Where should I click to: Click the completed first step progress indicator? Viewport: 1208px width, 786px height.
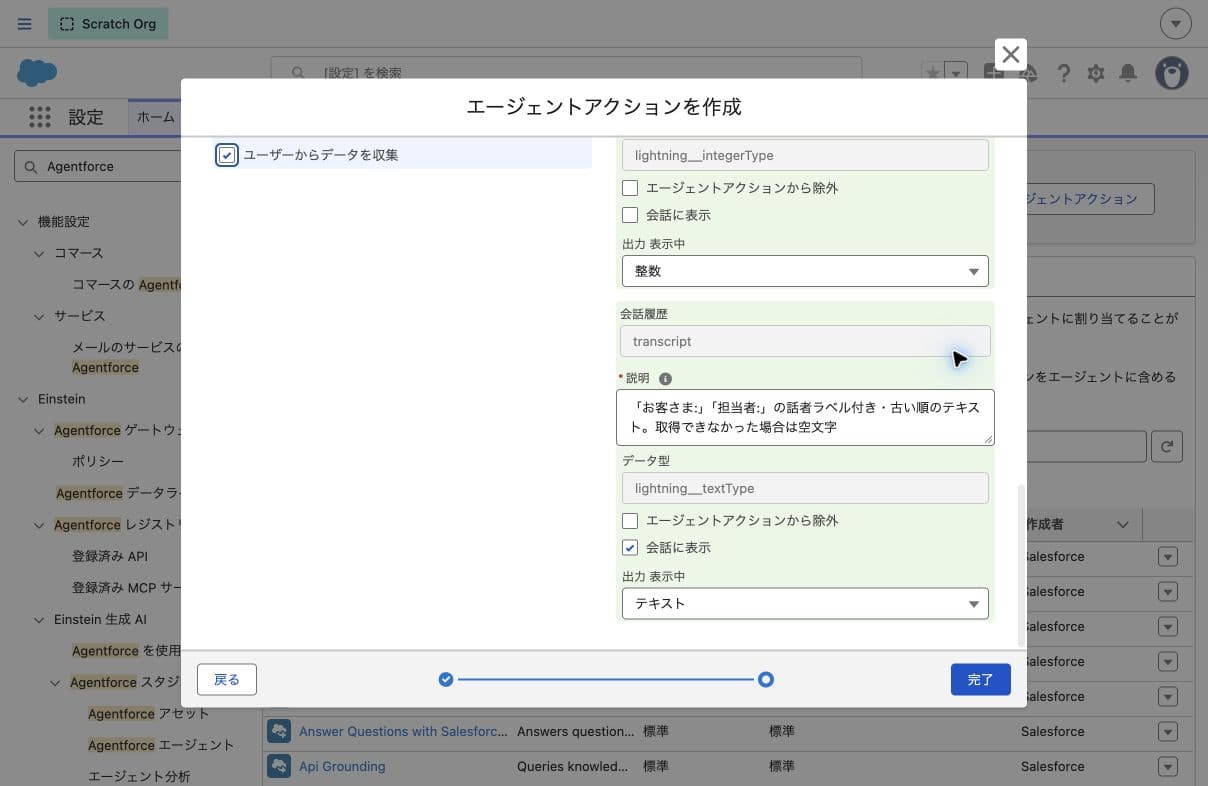point(446,680)
